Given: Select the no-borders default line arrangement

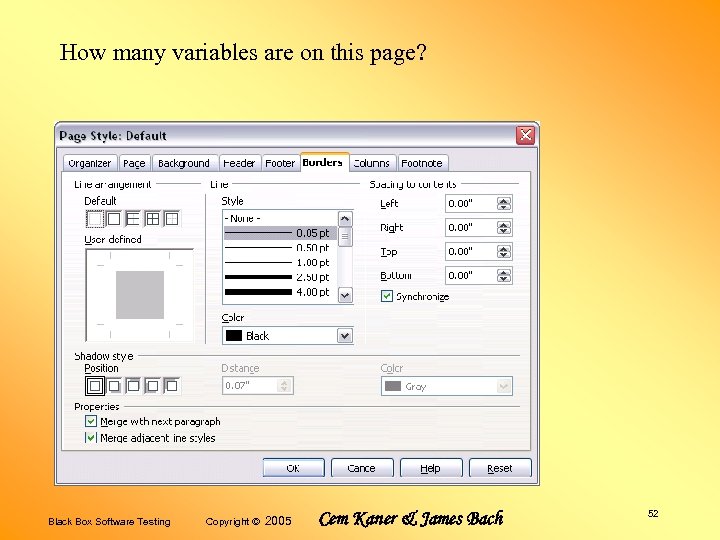Looking at the screenshot, I should click(x=95, y=219).
